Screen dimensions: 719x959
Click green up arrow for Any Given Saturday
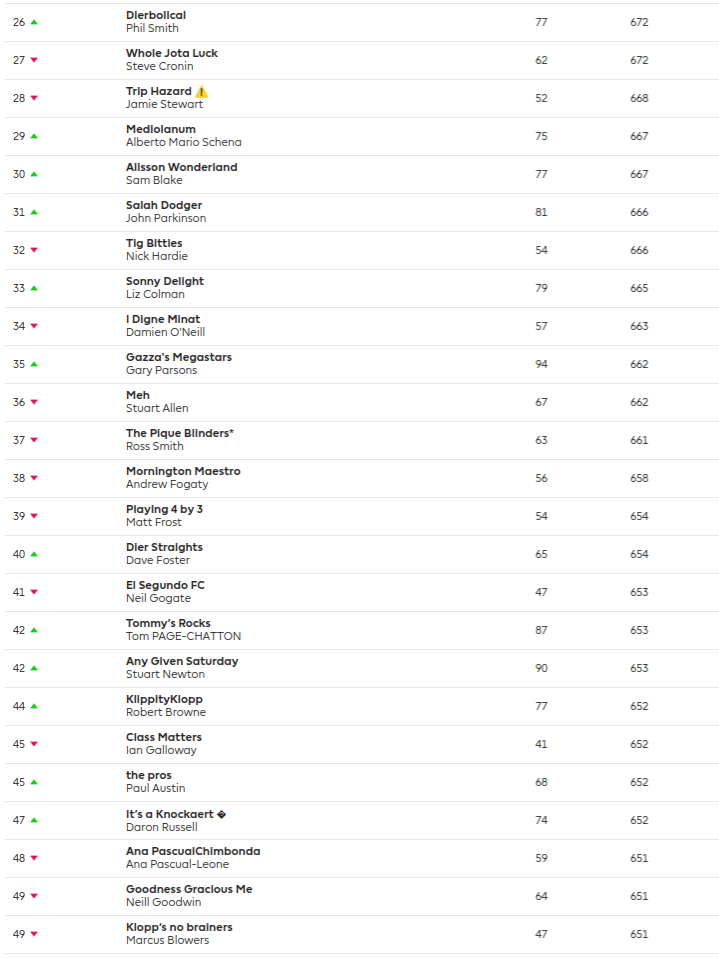coord(34,668)
